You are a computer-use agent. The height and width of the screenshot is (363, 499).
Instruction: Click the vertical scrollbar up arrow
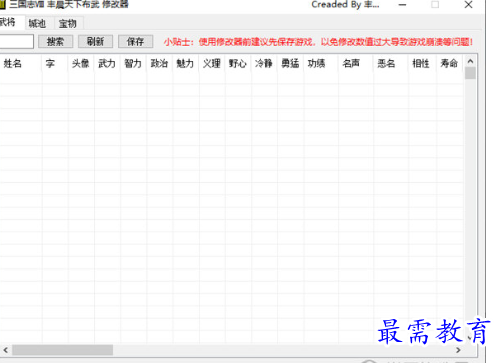click(x=470, y=61)
